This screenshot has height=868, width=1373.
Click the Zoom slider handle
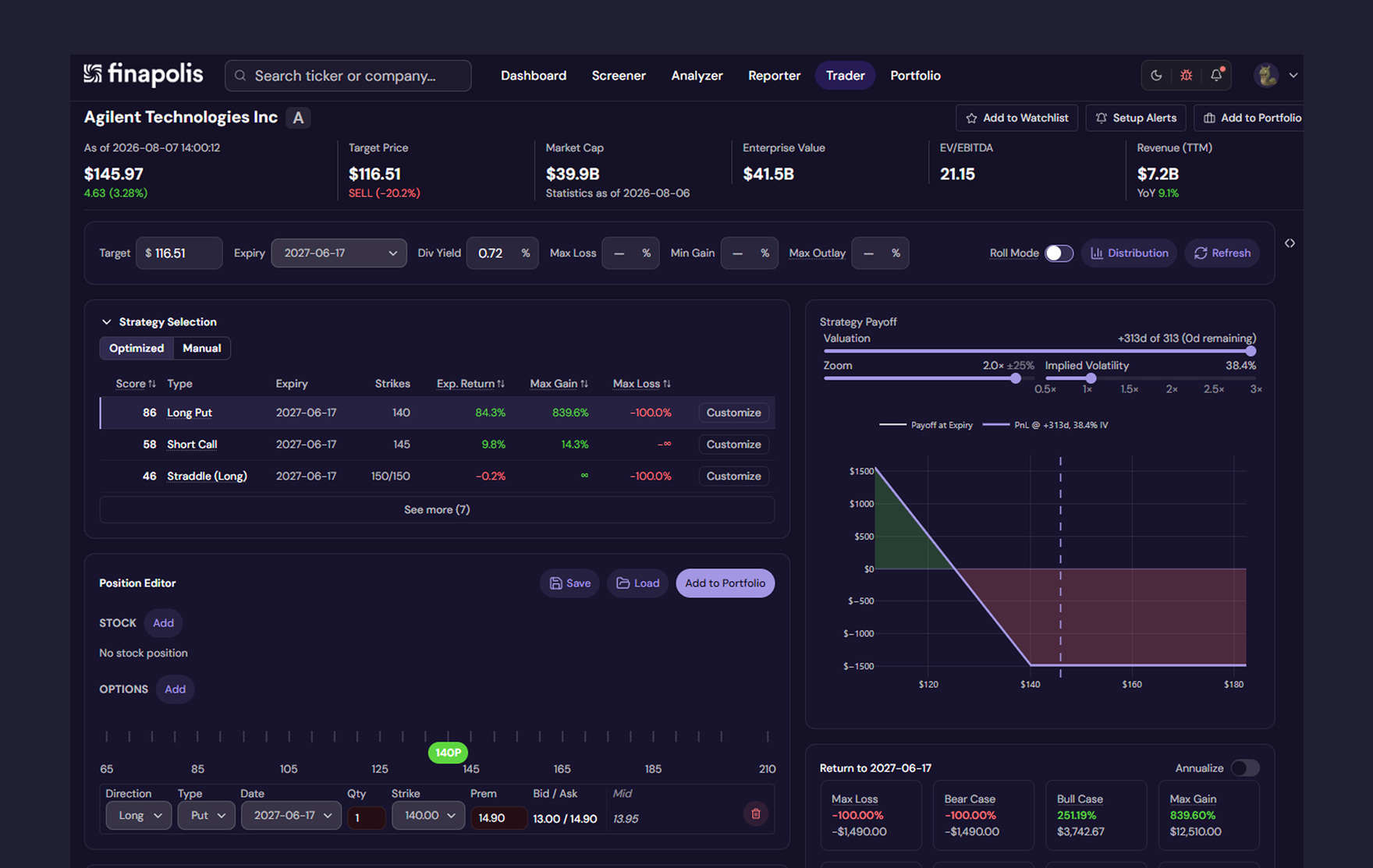point(1015,378)
